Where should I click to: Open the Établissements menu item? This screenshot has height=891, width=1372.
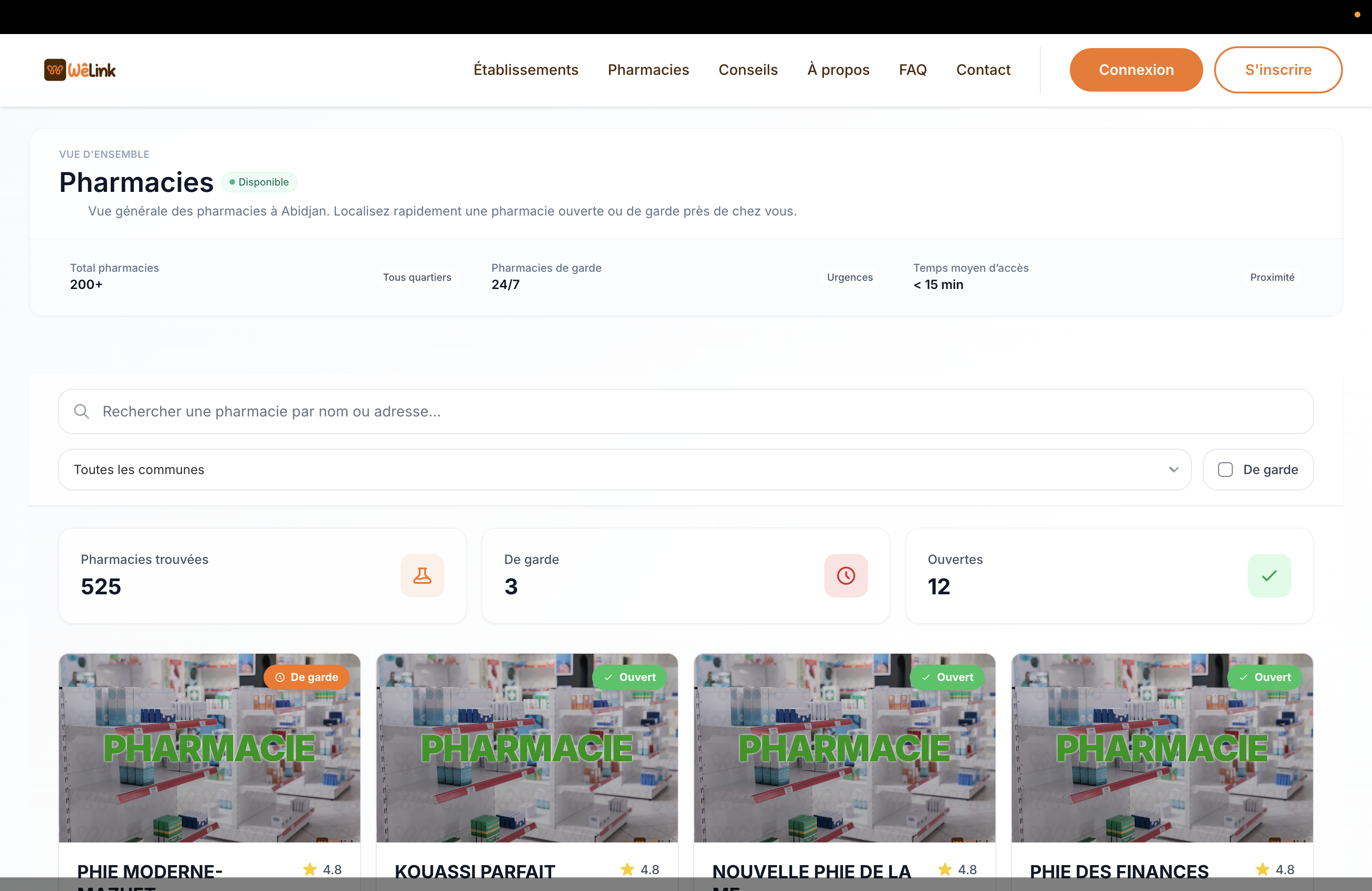tap(526, 70)
